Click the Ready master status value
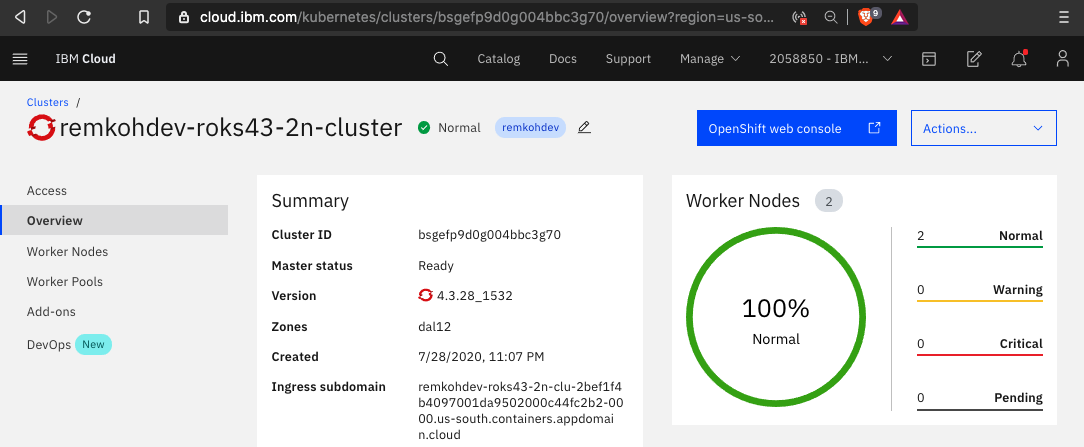Screen dimensions: 1084x447 pyautogui.click(x=436, y=265)
